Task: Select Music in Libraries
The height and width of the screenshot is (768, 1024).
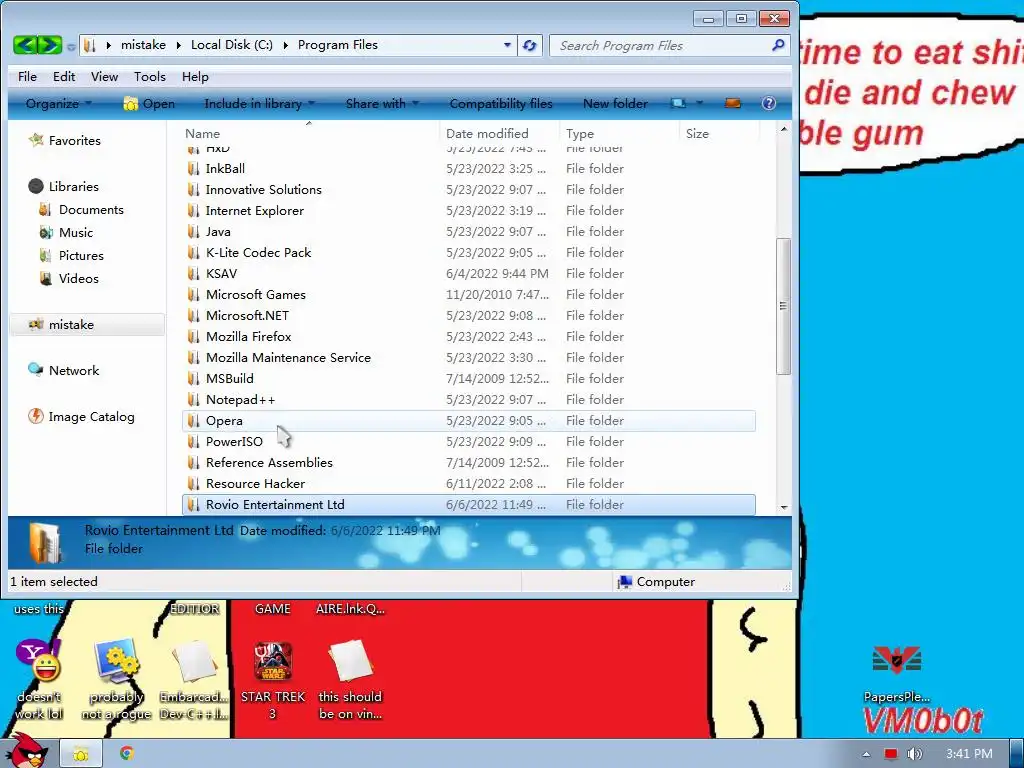Action: [x=67, y=232]
